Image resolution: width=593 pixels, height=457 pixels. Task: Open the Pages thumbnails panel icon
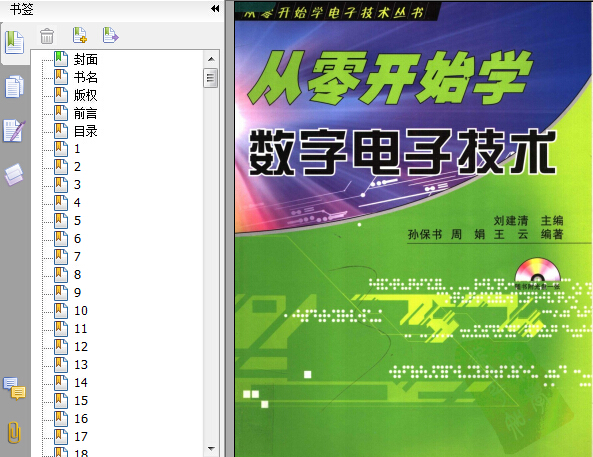[x=14, y=87]
